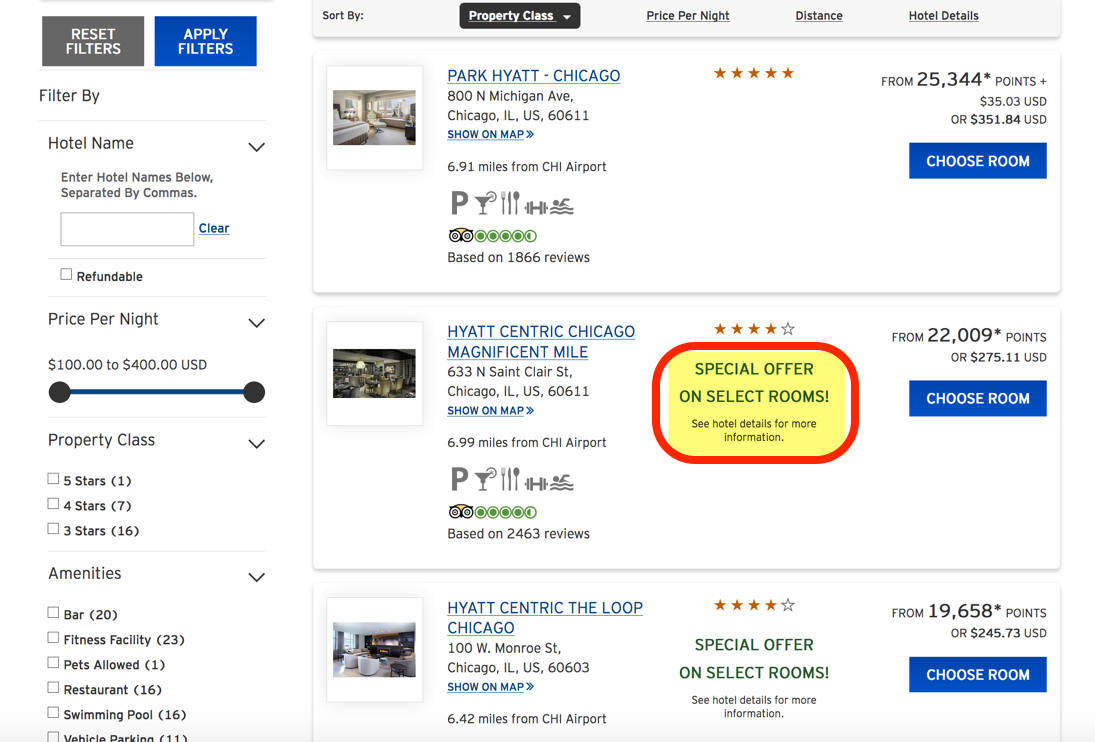Enable the Swimming Pool amenity filter

(53, 713)
